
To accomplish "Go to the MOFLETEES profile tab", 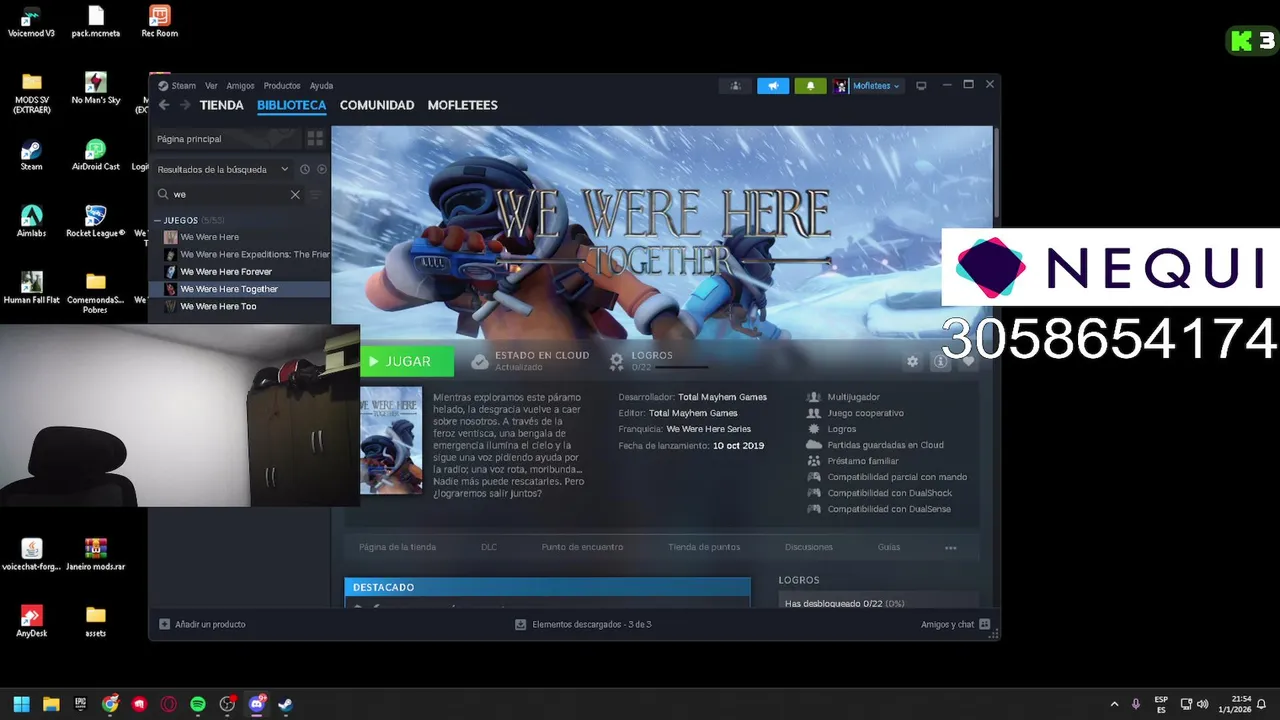I will (x=462, y=105).
